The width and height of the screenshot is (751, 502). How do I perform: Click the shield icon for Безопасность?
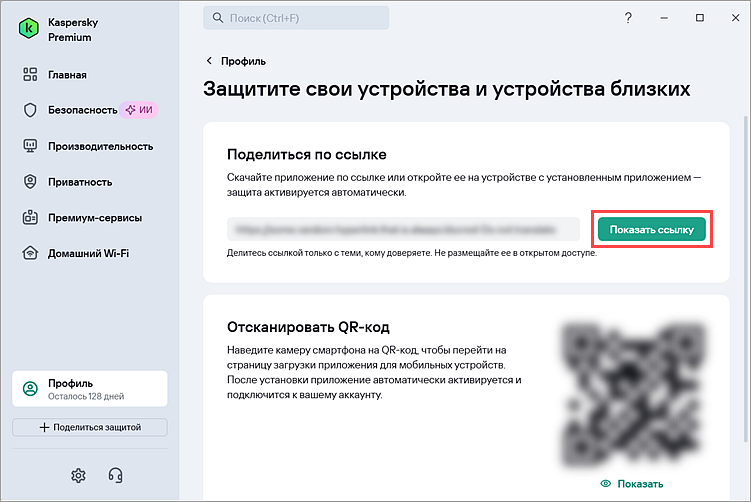30,110
